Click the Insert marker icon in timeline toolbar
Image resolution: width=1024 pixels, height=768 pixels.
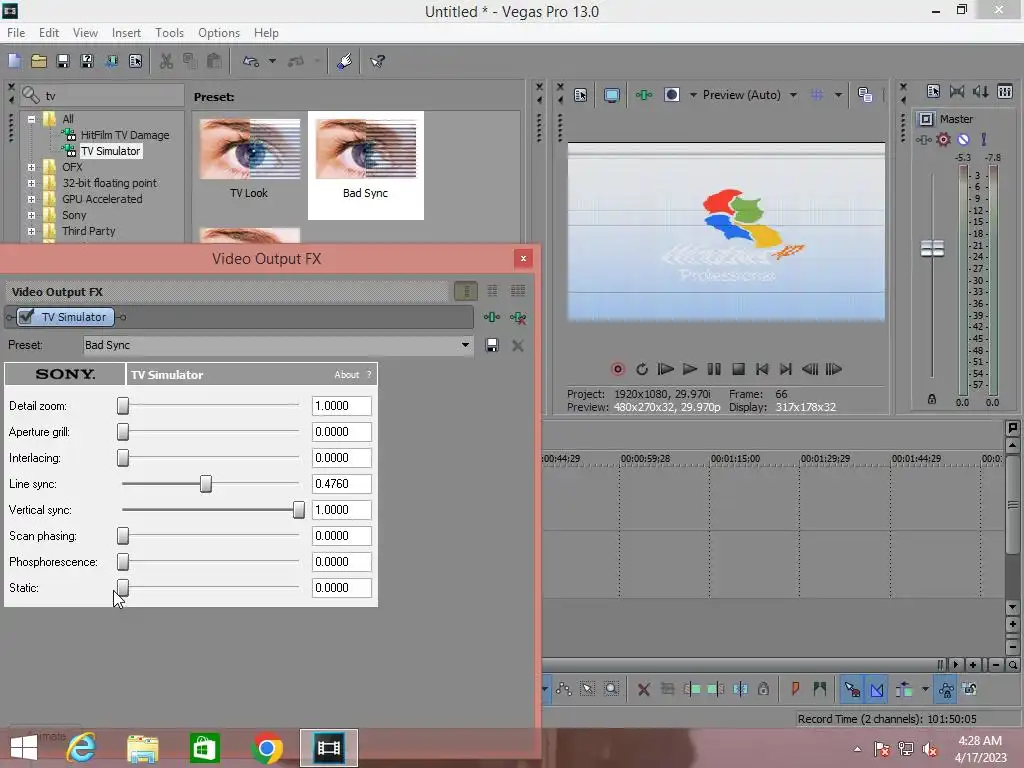795,689
